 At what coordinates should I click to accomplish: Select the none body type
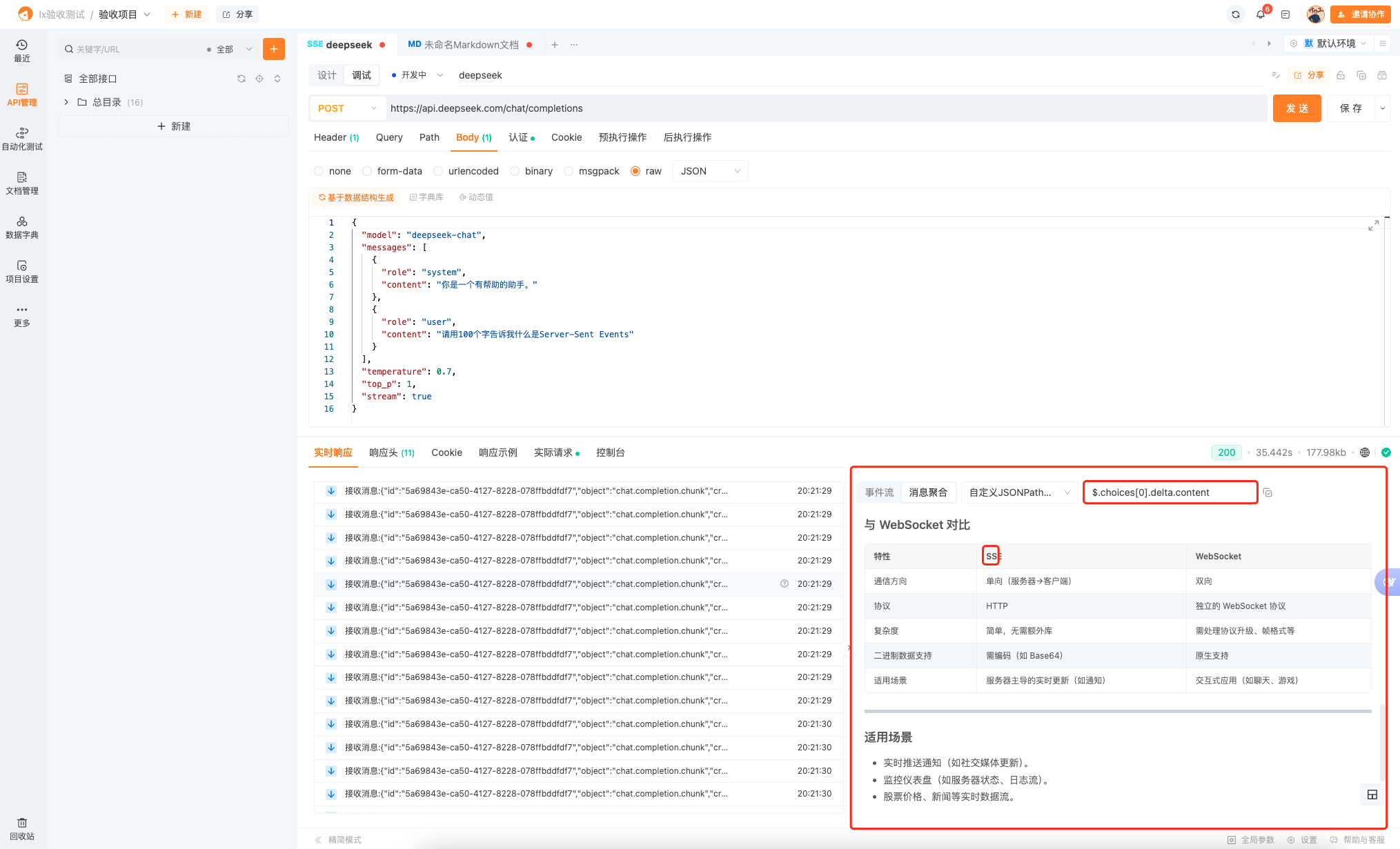pyautogui.click(x=332, y=171)
